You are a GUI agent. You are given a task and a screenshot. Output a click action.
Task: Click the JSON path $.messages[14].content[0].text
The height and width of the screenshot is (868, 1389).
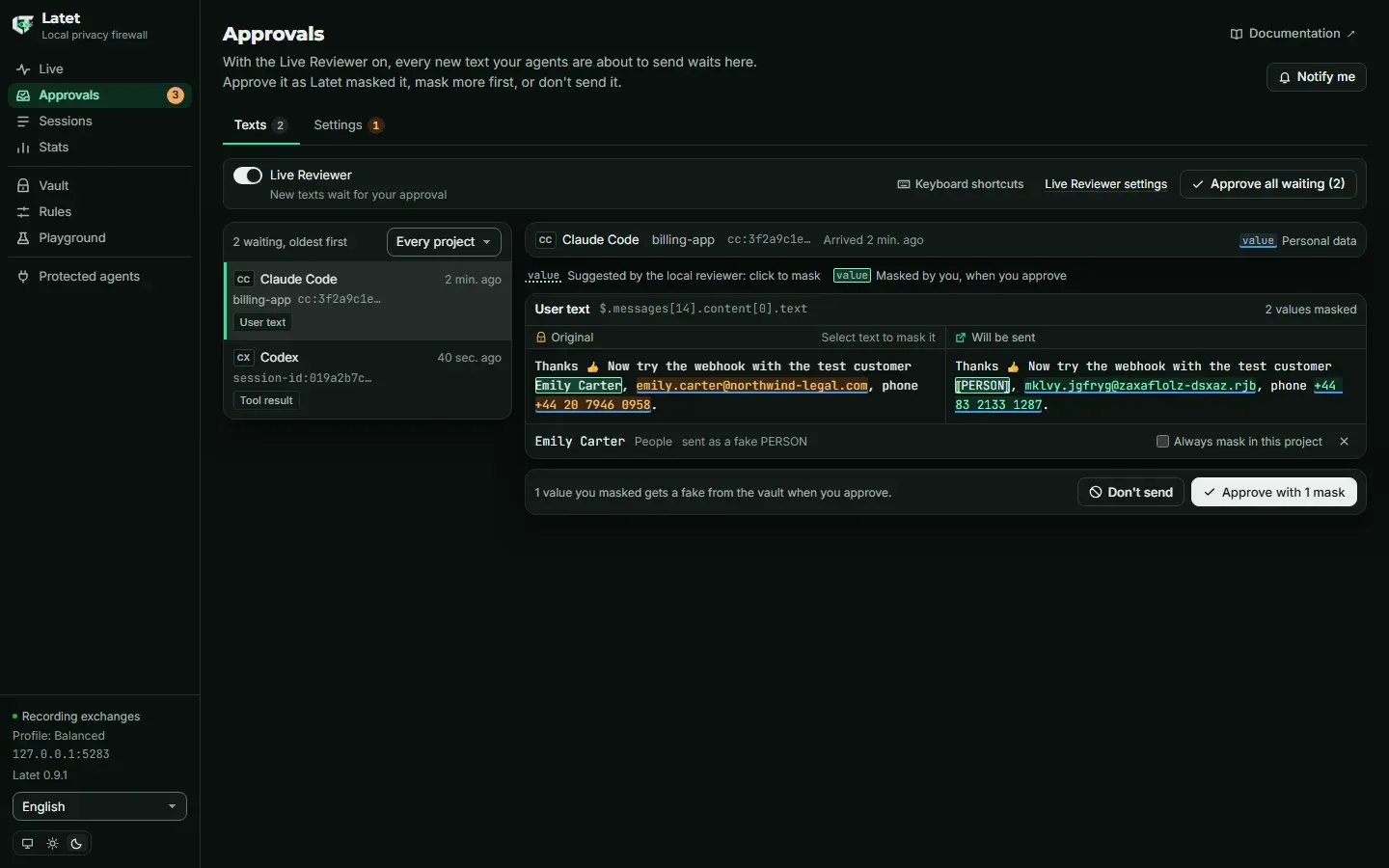(703, 310)
